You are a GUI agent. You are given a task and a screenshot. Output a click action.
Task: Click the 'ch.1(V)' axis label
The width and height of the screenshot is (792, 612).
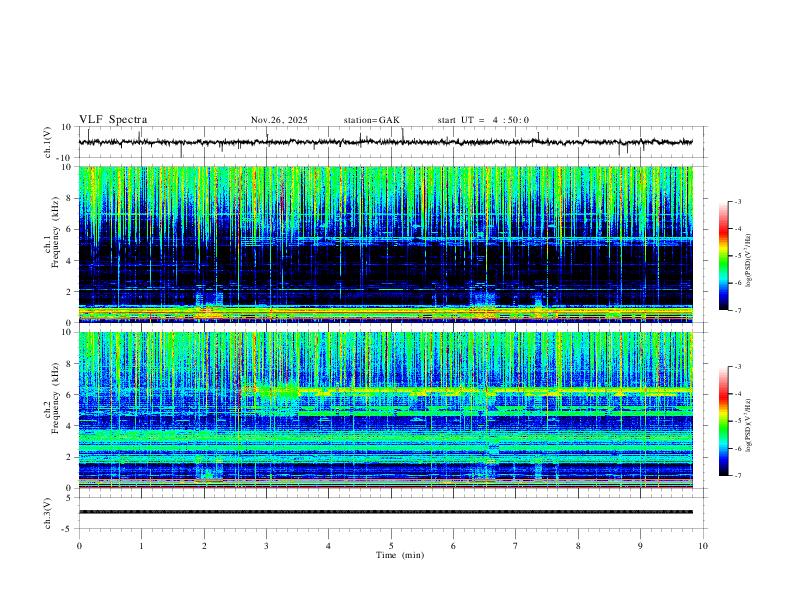pyautogui.click(x=48, y=142)
